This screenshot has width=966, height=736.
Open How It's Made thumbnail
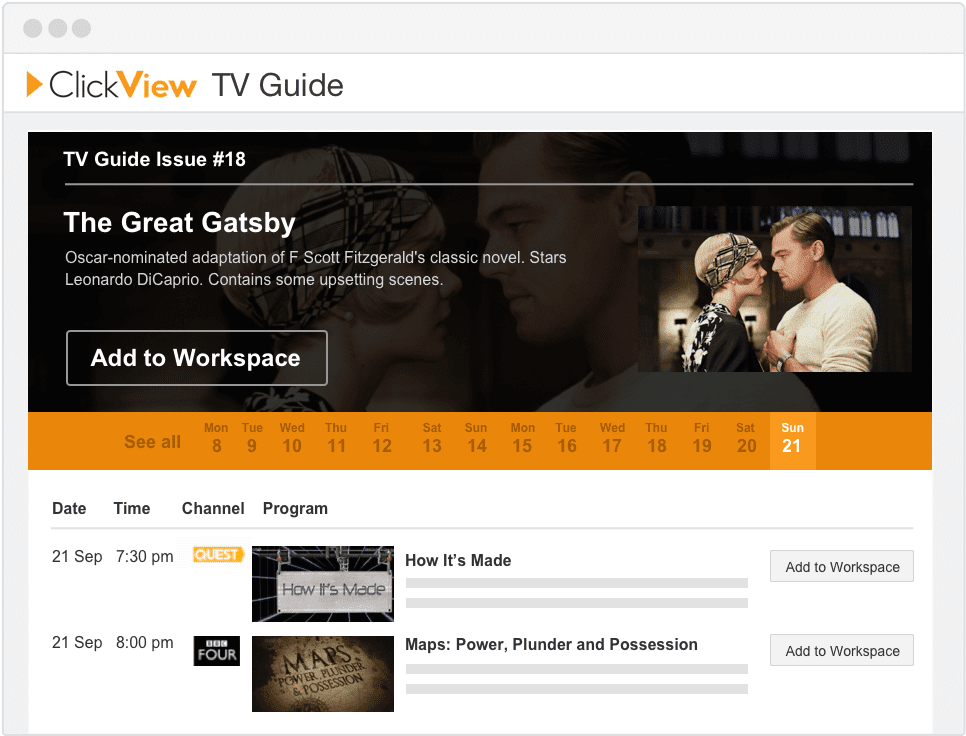coord(323,584)
